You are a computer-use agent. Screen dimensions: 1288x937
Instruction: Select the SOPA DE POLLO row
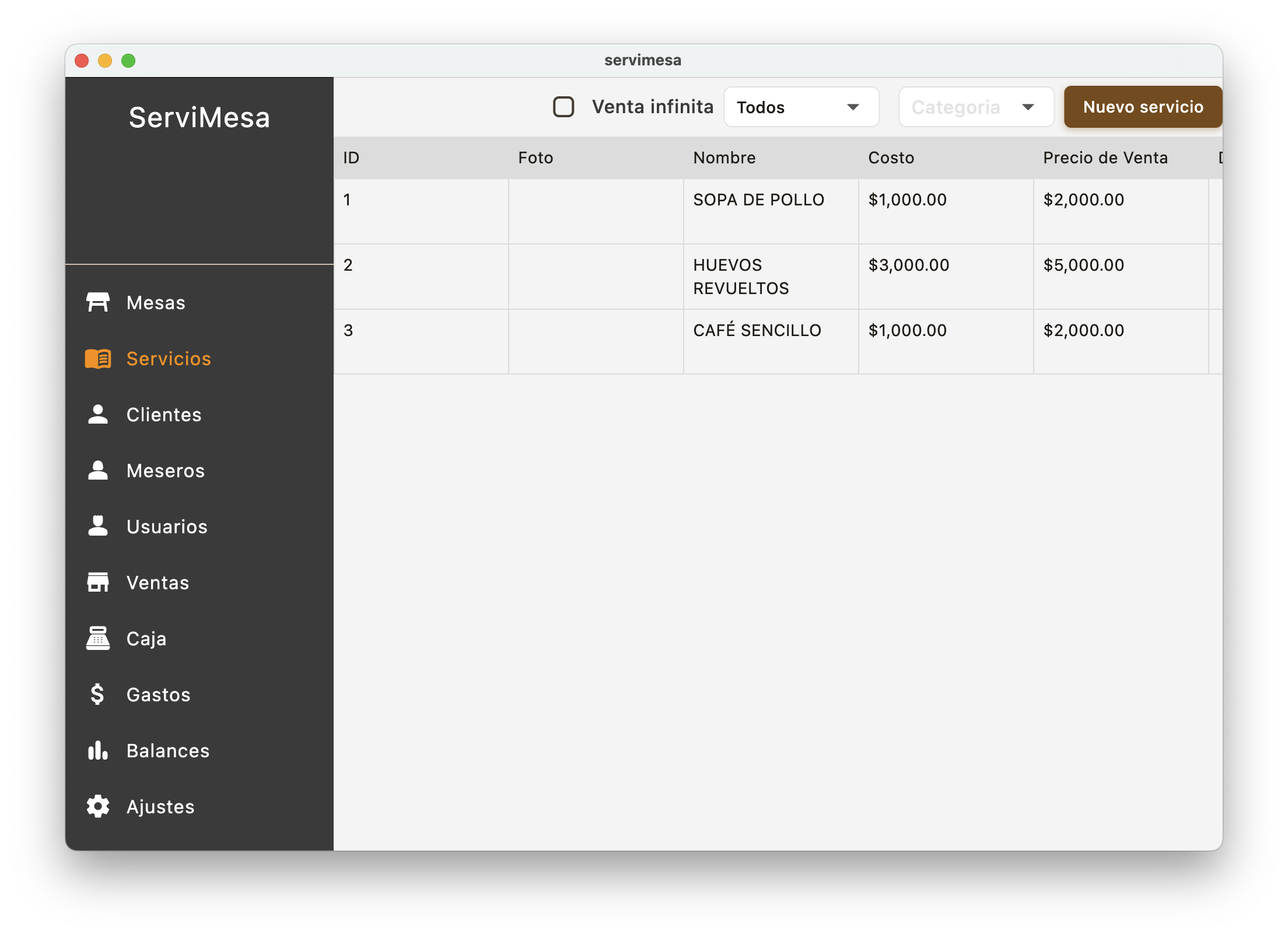(x=758, y=200)
